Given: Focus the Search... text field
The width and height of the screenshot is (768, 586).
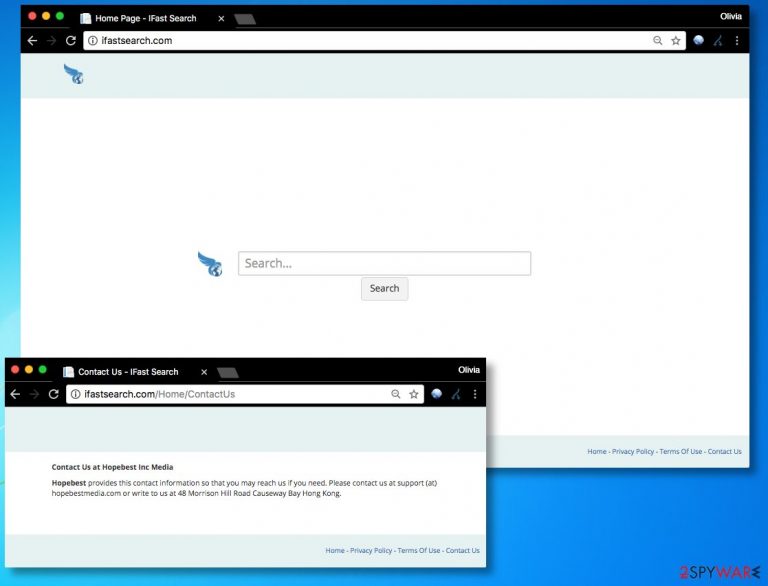Looking at the screenshot, I should [x=384, y=264].
